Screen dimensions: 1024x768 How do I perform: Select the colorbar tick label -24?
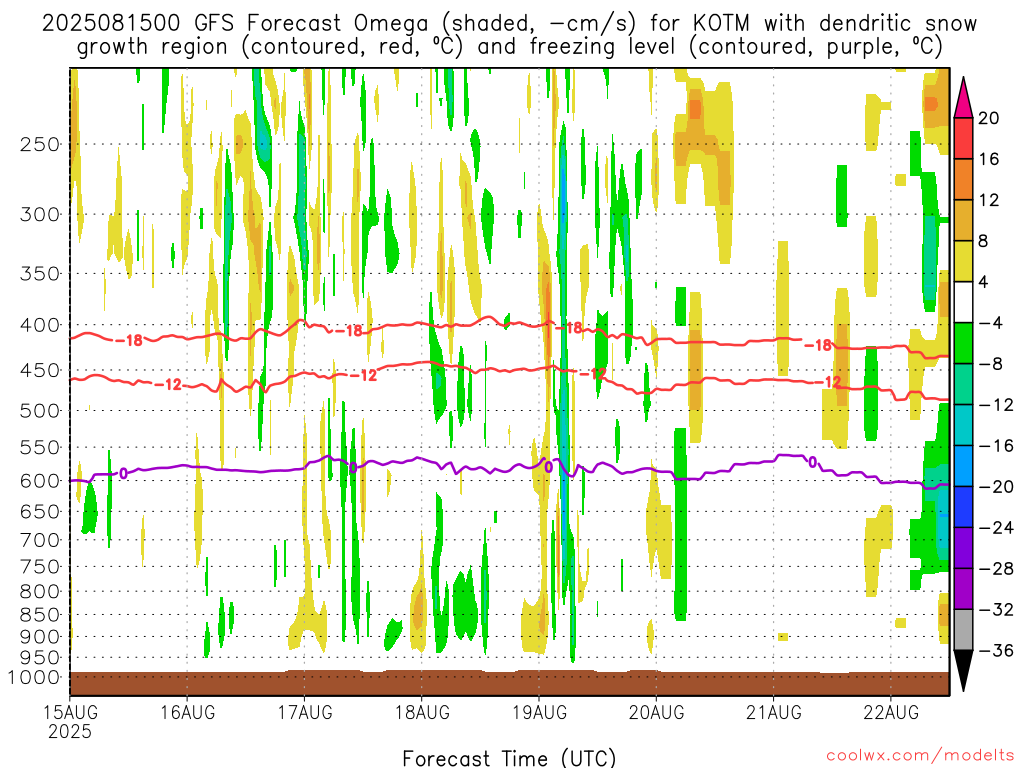tap(996, 528)
